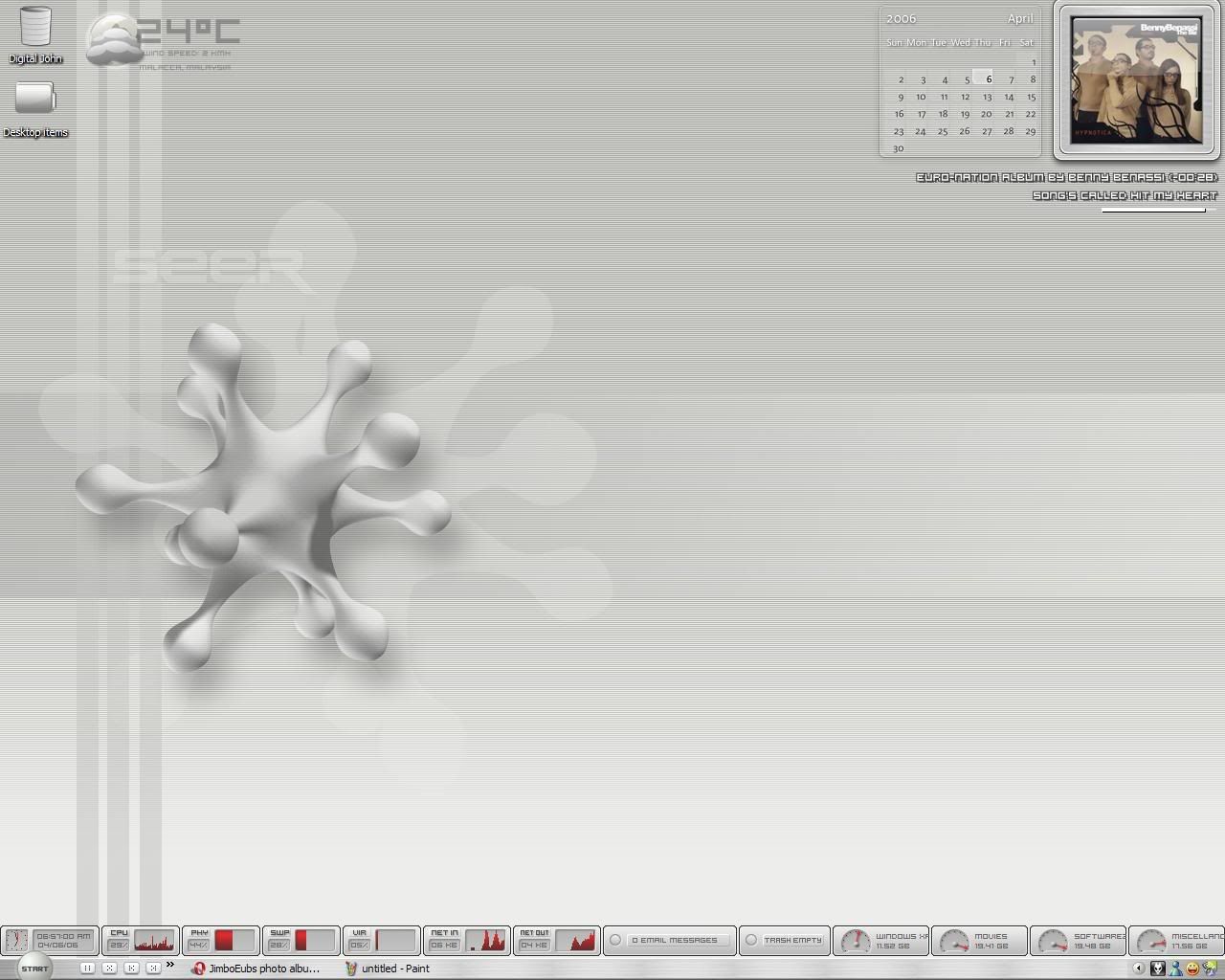Click the third quick launch icon
Image resolution: width=1225 pixels, height=980 pixels.
pos(131,969)
